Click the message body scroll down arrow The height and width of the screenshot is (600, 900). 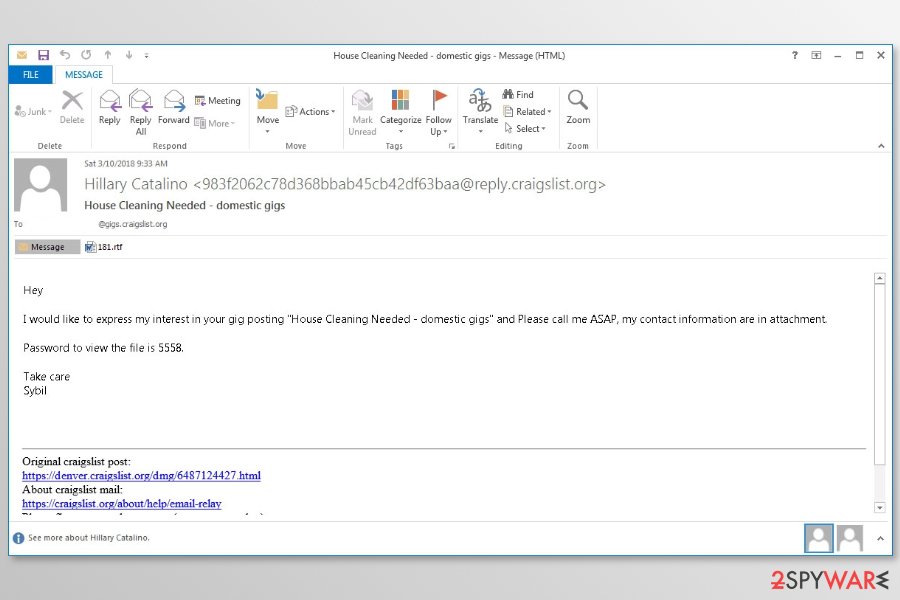[x=879, y=507]
